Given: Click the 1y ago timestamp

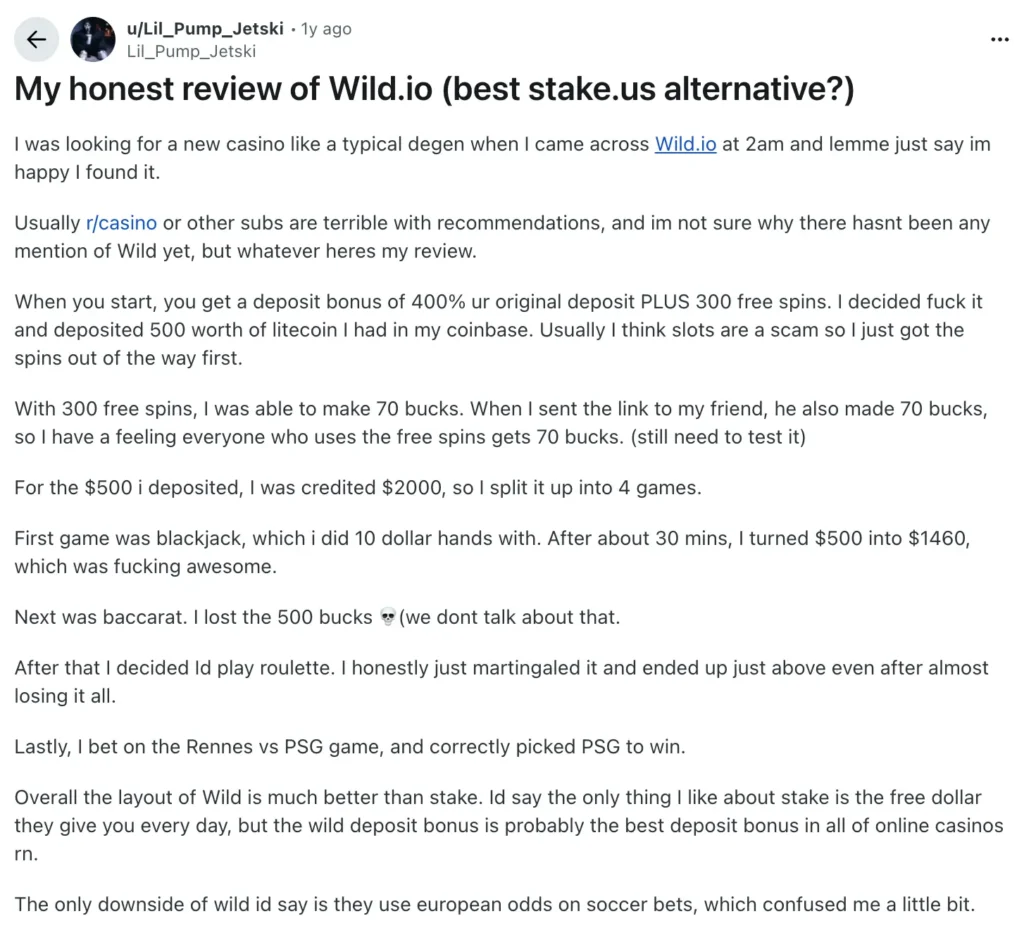Looking at the screenshot, I should tap(325, 28).
